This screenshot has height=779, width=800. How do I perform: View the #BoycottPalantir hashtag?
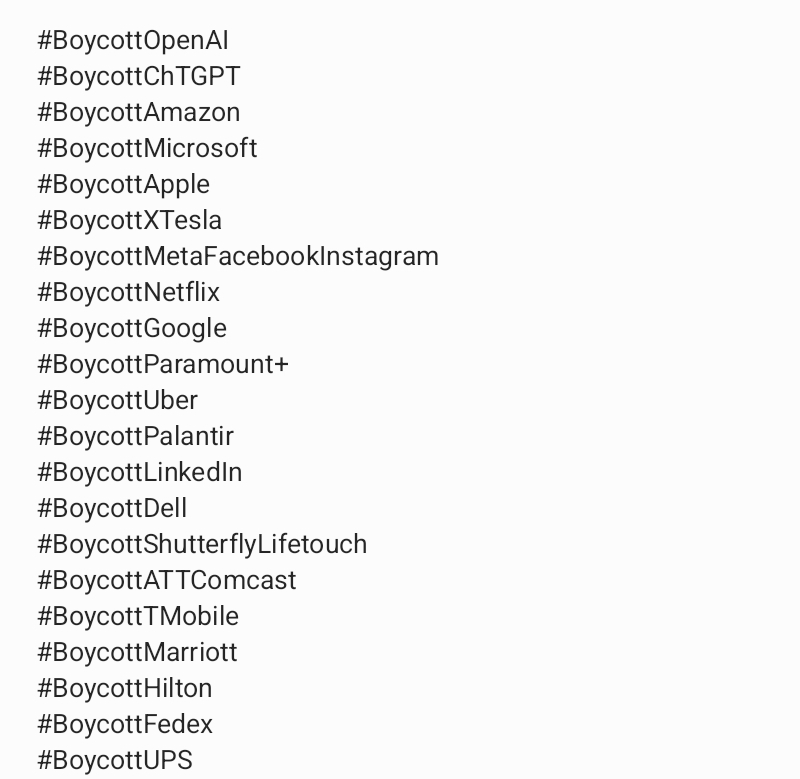(136, 437)
